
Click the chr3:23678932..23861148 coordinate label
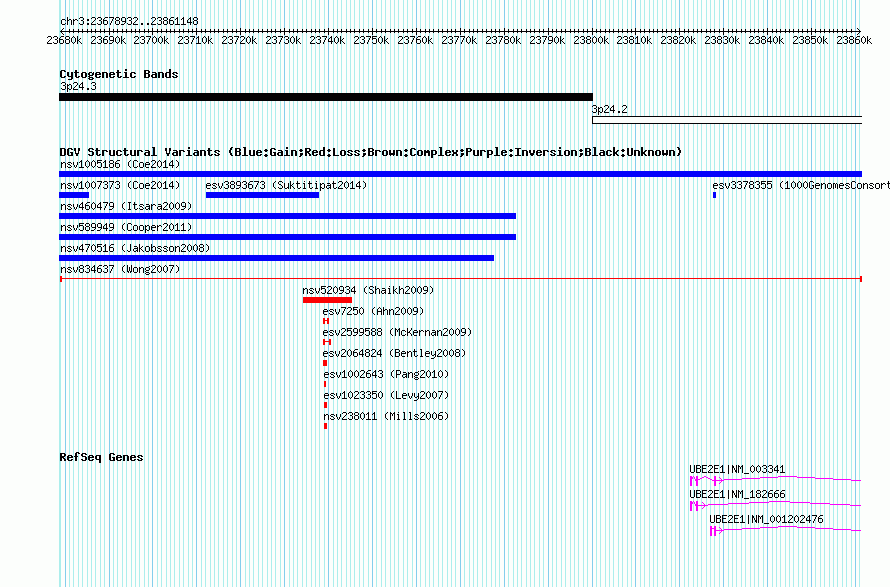pyautogui.click(x=129, y=22)
